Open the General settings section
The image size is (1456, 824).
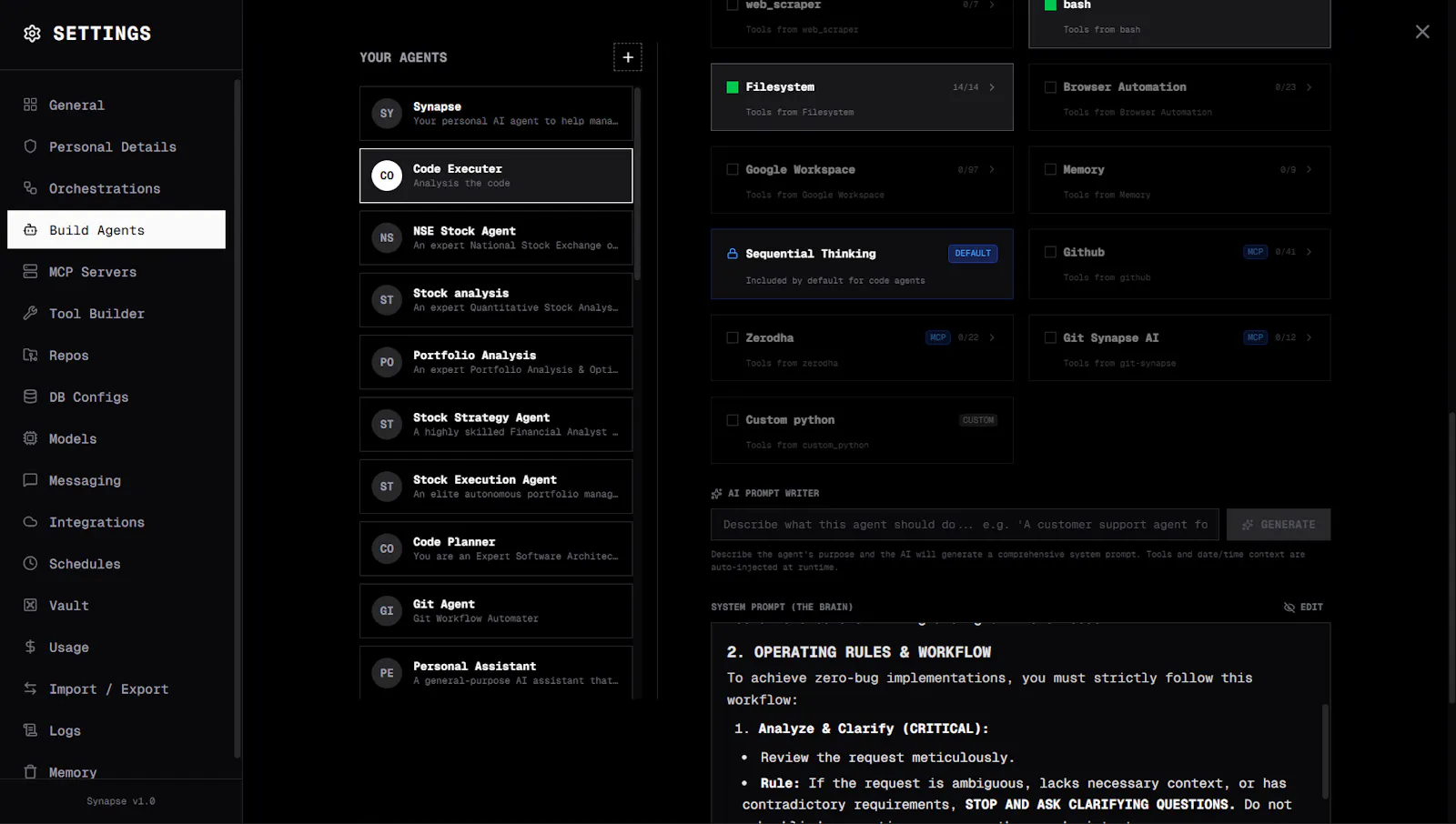click(116, 105)
